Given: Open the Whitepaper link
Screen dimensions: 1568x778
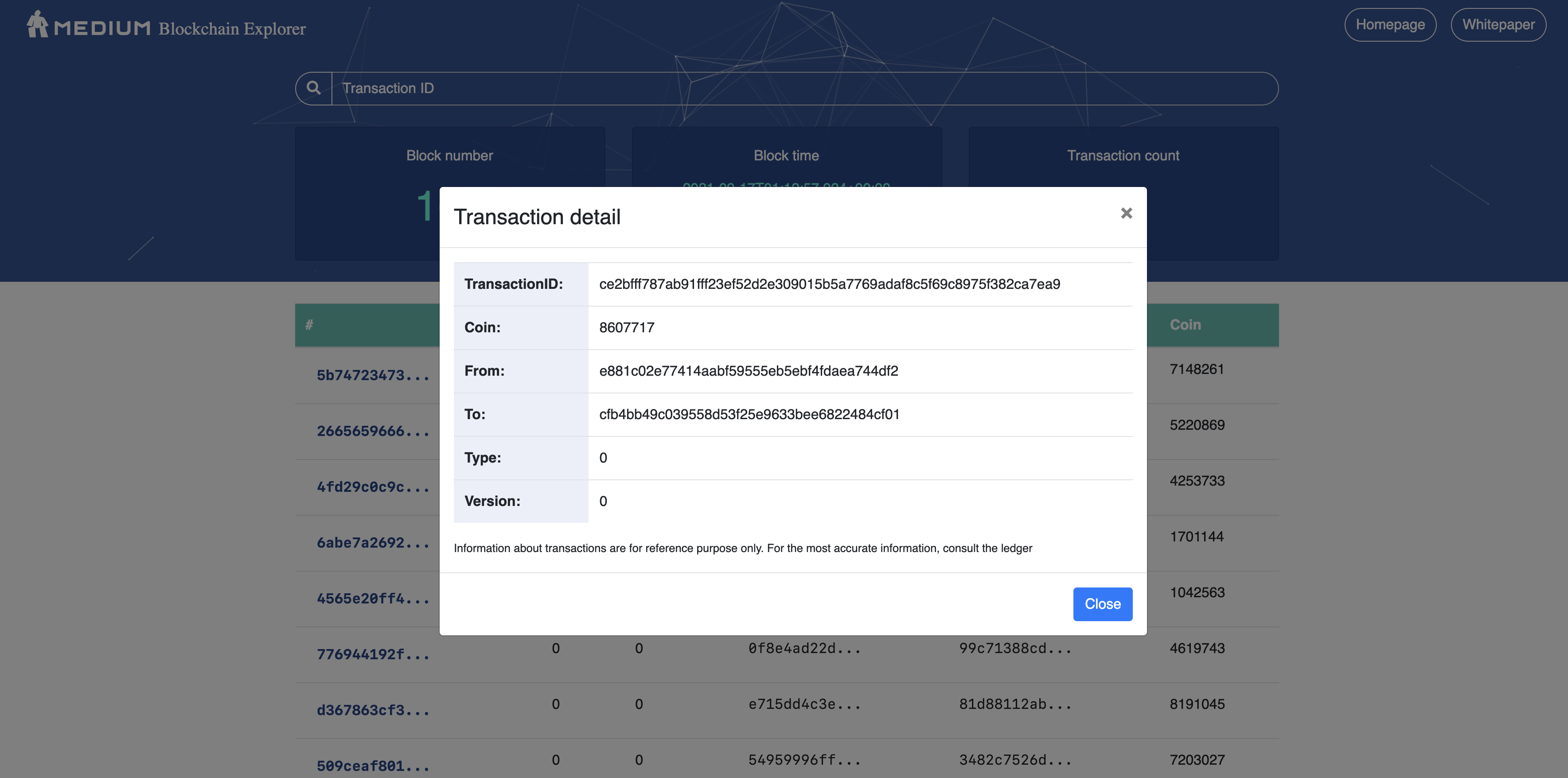Looking at the screenshot, I should 1498,25.
